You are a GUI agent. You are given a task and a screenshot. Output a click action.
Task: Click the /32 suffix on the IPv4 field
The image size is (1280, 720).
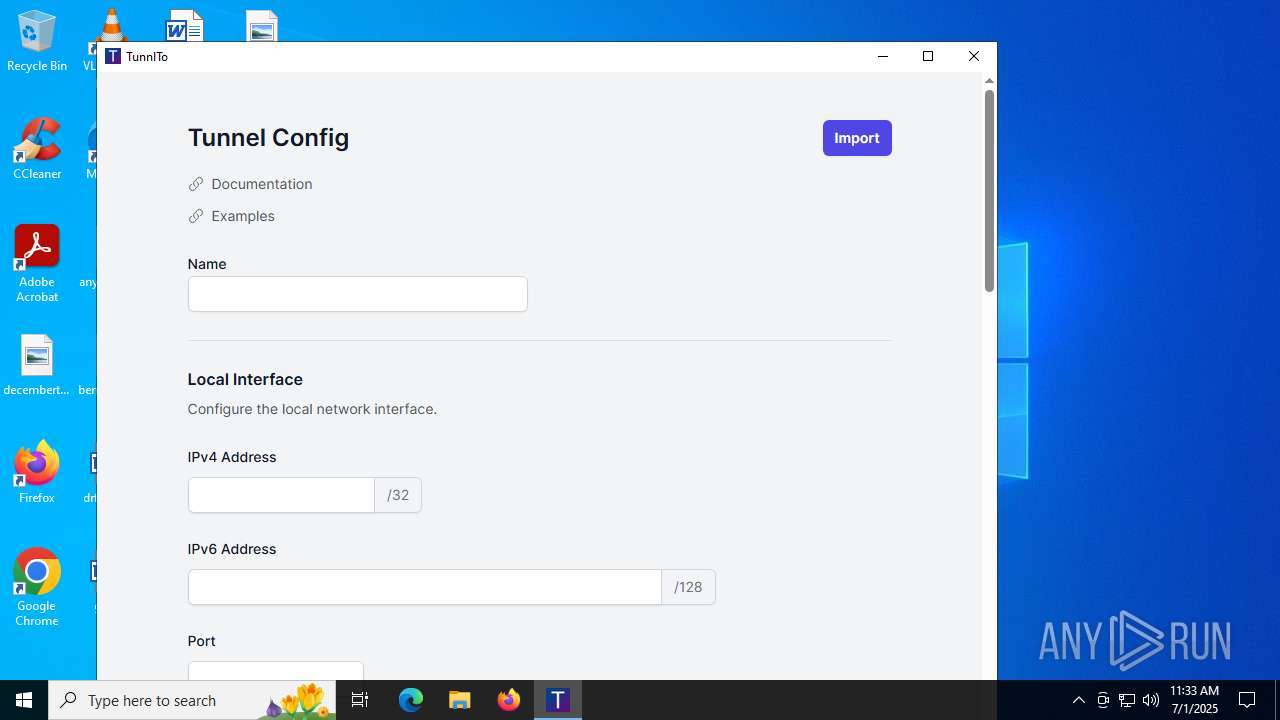(x=398, y=495)
